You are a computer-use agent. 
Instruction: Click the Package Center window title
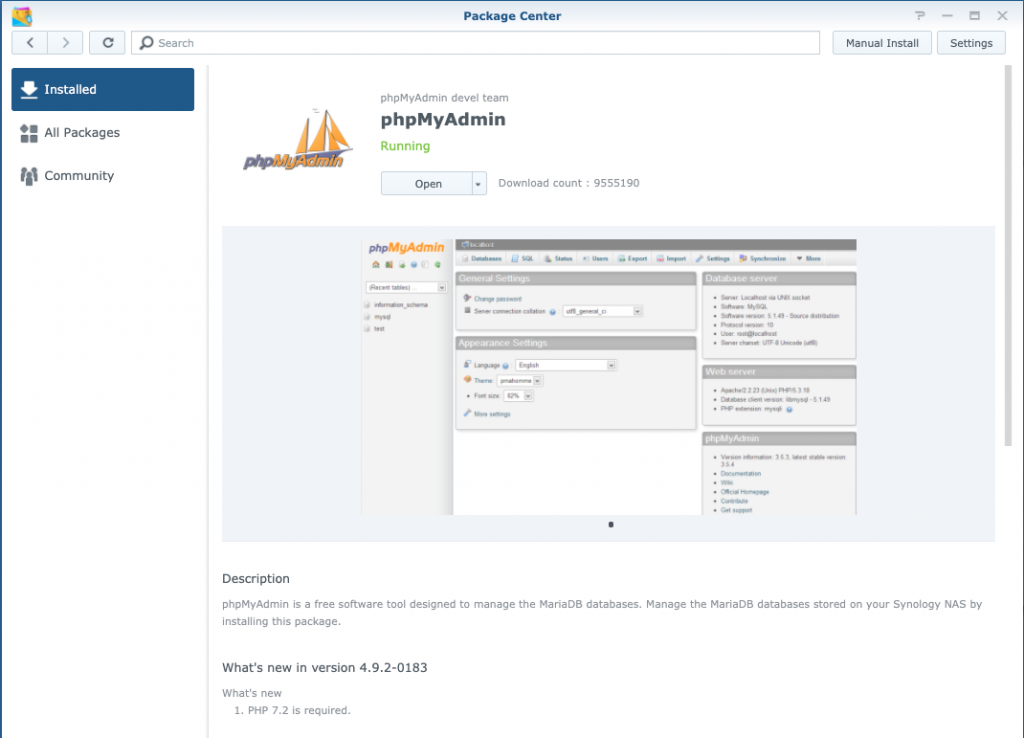(x=512, y=16)
